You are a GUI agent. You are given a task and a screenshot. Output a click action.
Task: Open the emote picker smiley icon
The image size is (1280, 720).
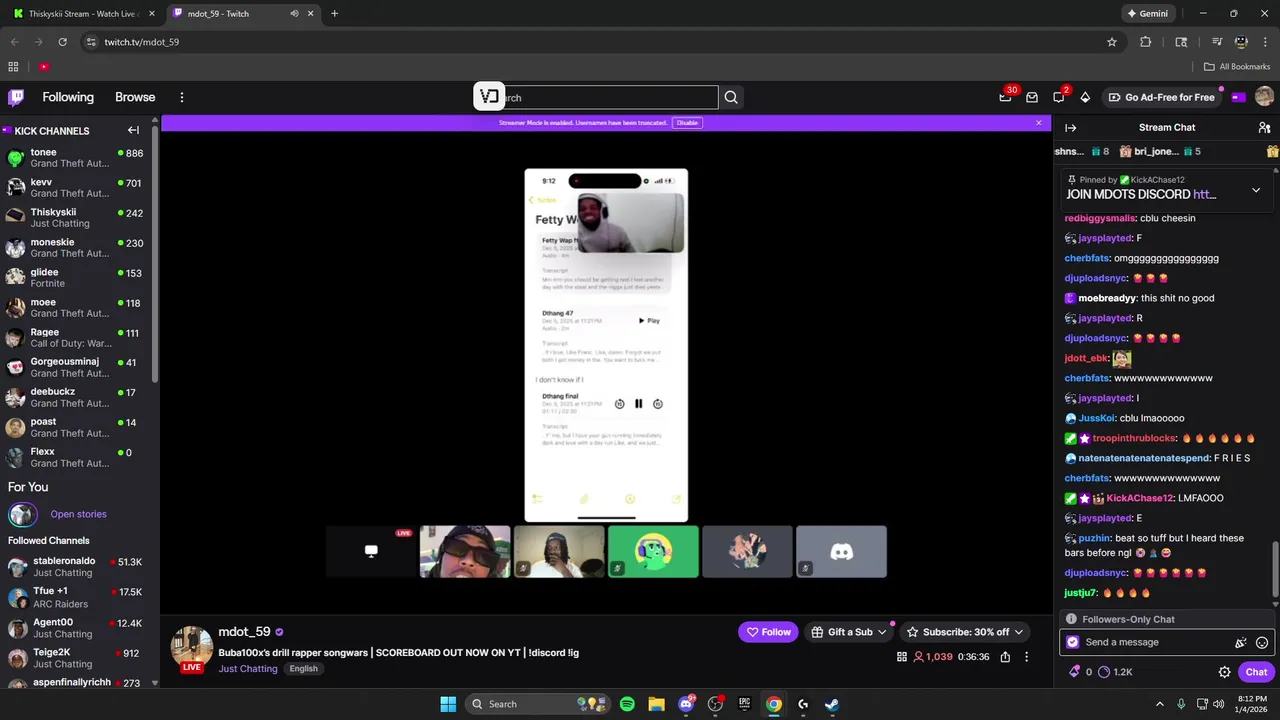pos(1262,643)
